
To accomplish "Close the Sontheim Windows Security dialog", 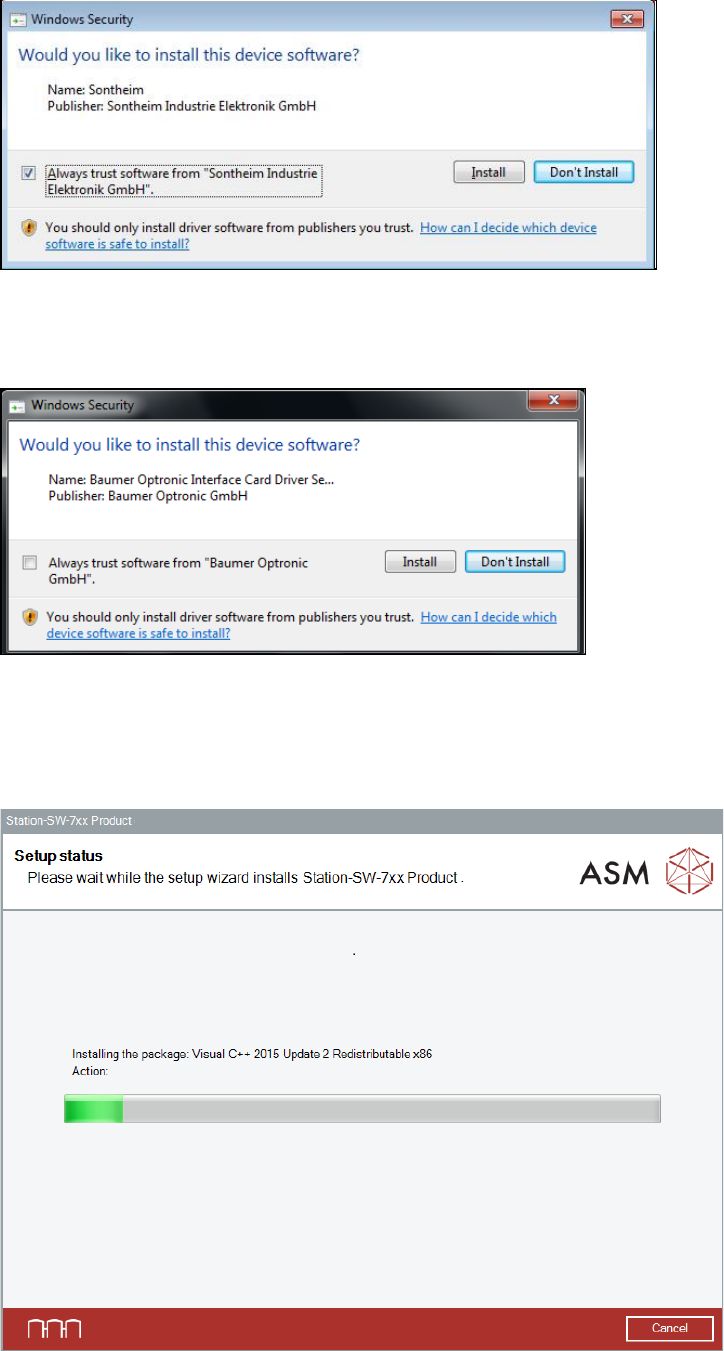I will [627, 18].
